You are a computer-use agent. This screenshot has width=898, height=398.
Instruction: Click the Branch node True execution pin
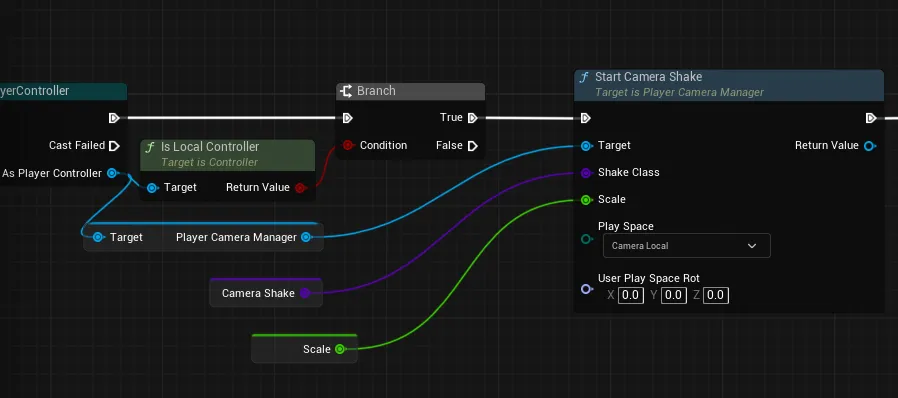[472, 118]
